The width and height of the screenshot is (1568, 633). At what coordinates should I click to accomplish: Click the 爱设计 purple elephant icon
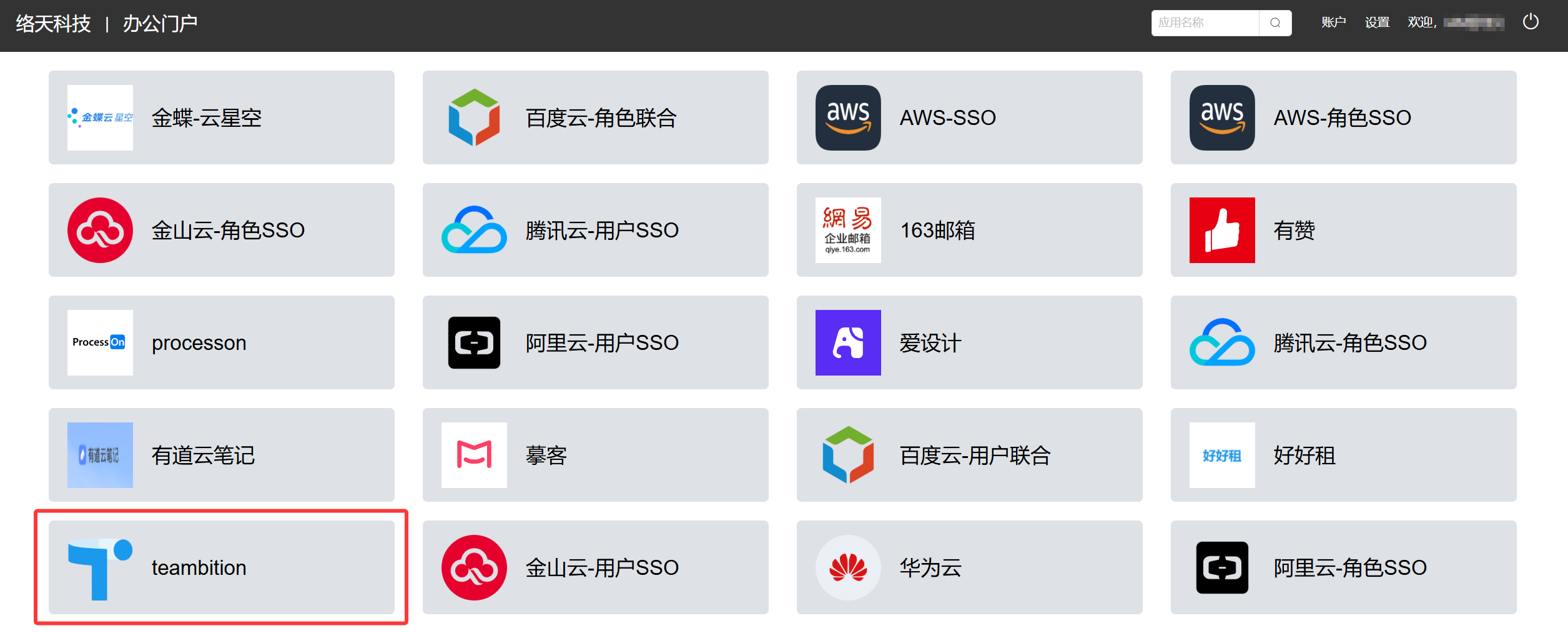click(848, 343)
